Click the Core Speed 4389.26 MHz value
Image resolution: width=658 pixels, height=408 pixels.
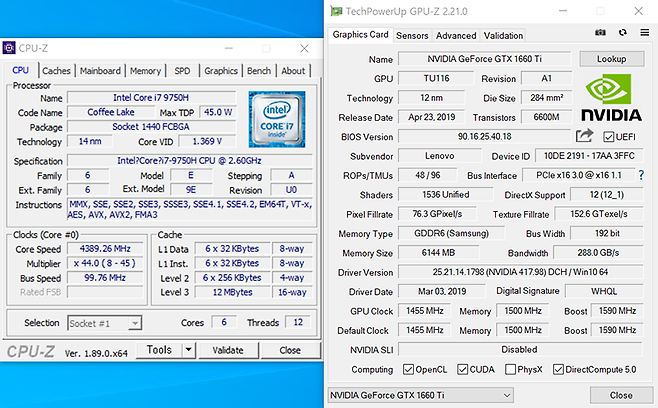point(105,248)
